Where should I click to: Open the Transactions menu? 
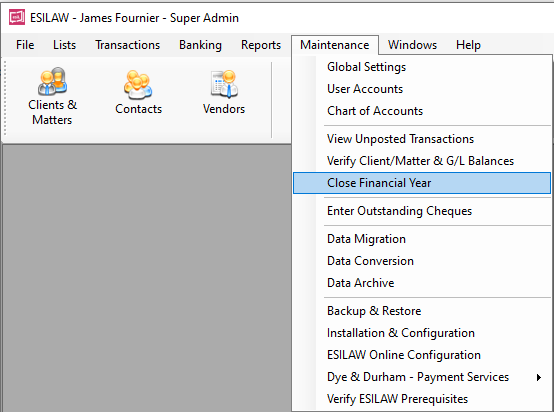pos(127,45)
